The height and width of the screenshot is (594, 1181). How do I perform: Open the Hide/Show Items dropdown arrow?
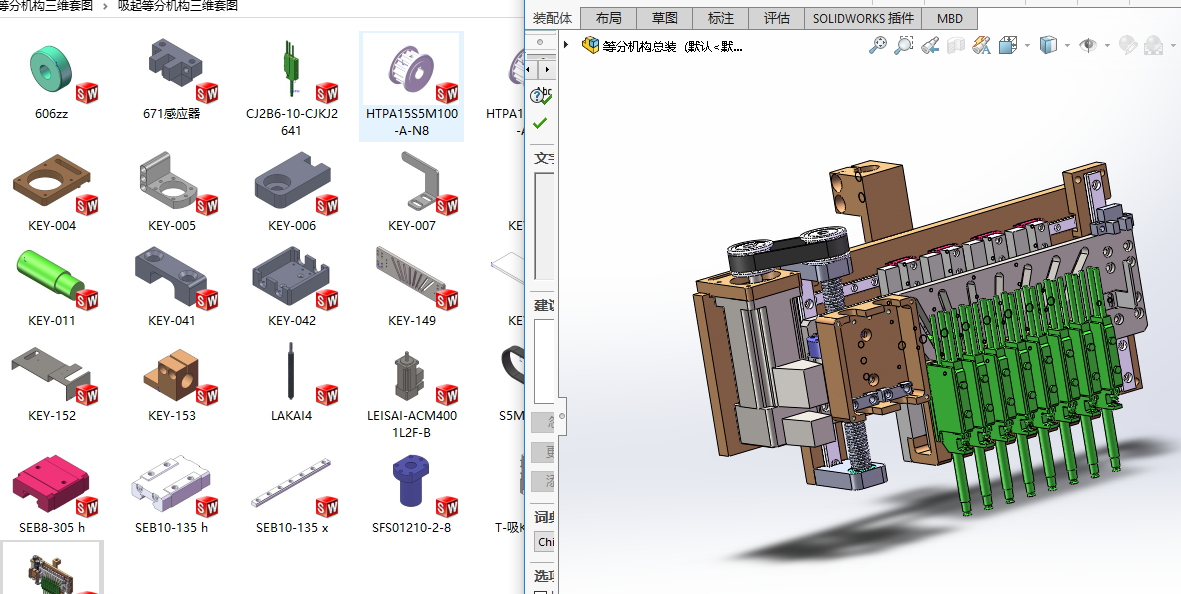1107,46
